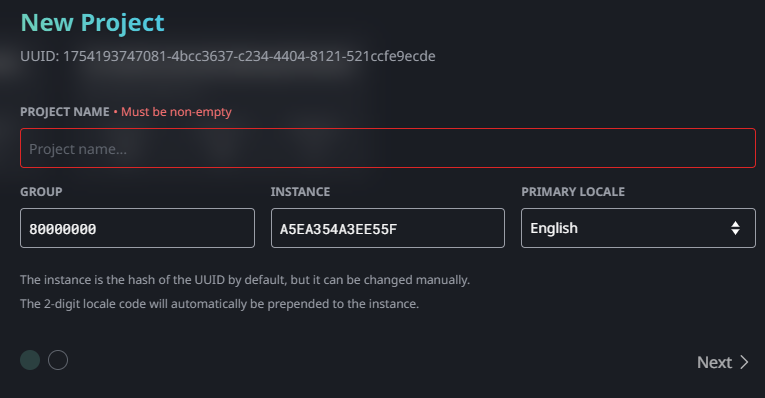Click the PROJECT NAME field label

[64, 112]
